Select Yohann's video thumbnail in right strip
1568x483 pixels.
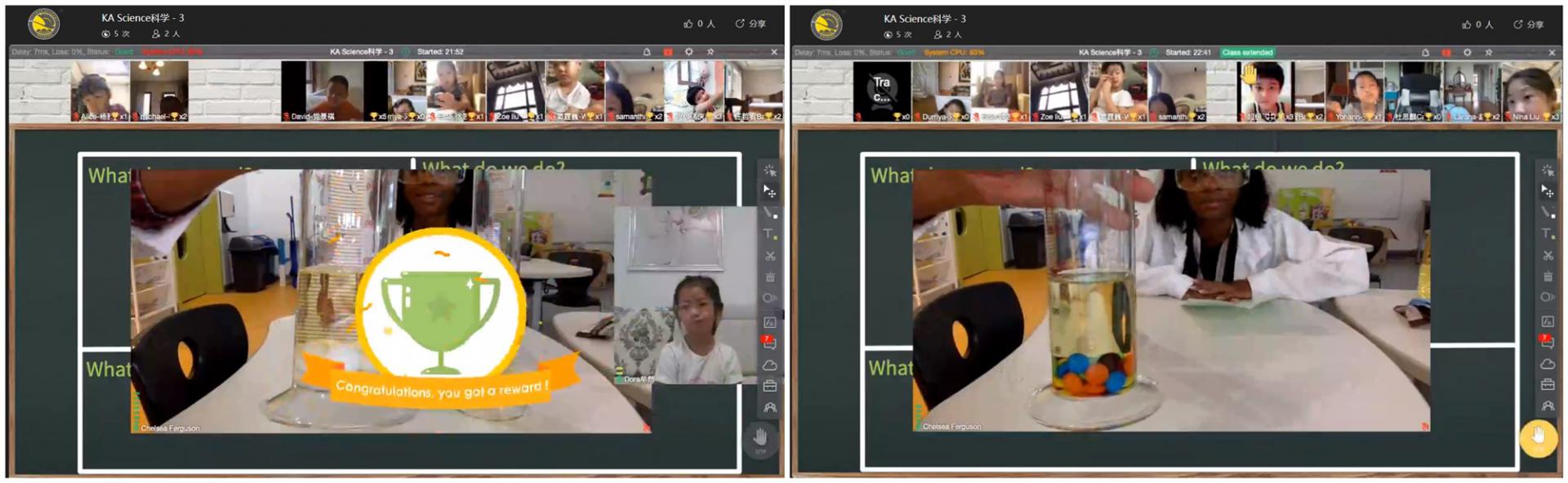[1355, 91]
